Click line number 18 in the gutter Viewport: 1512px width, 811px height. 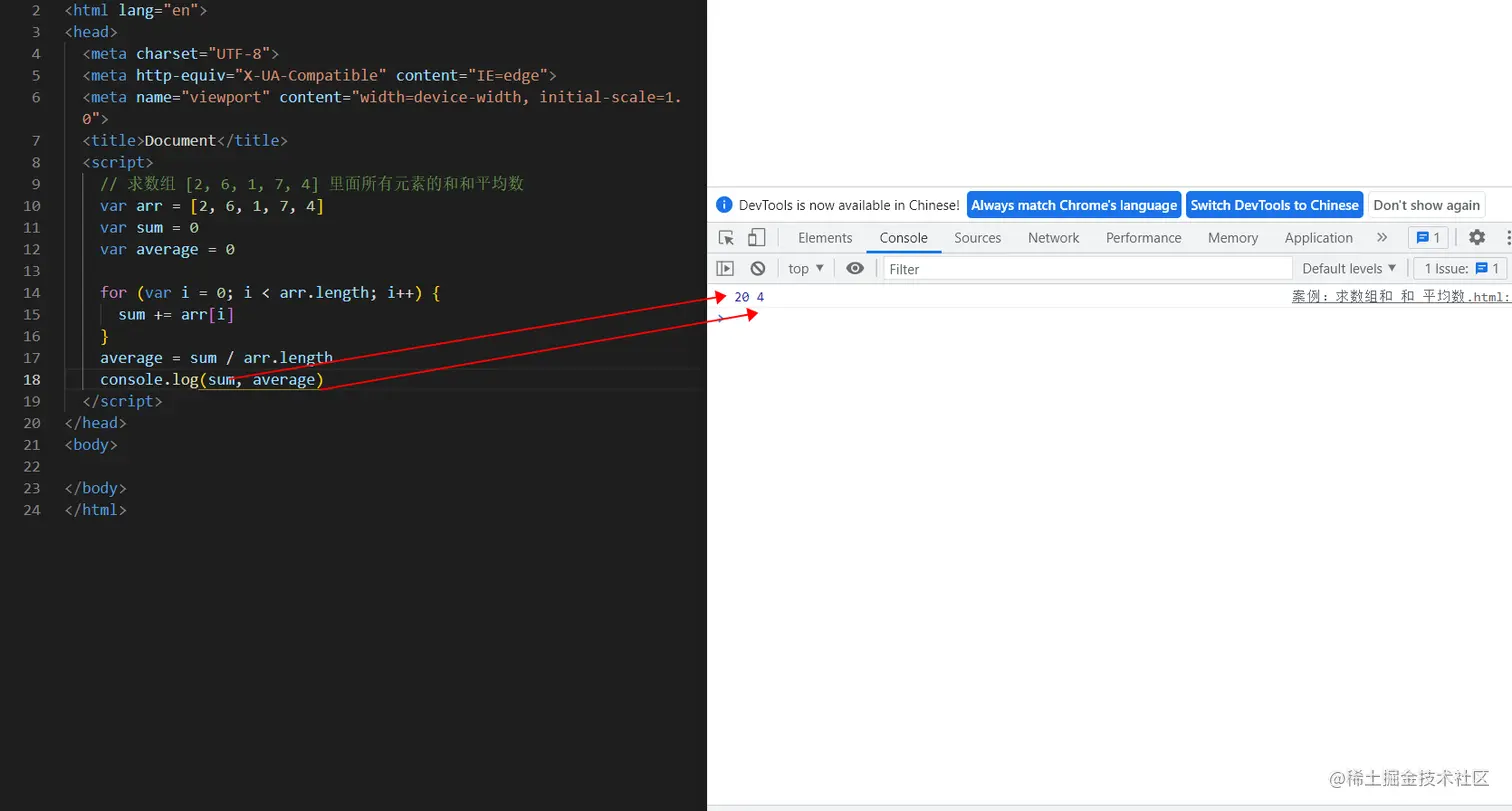coord(31,380)
